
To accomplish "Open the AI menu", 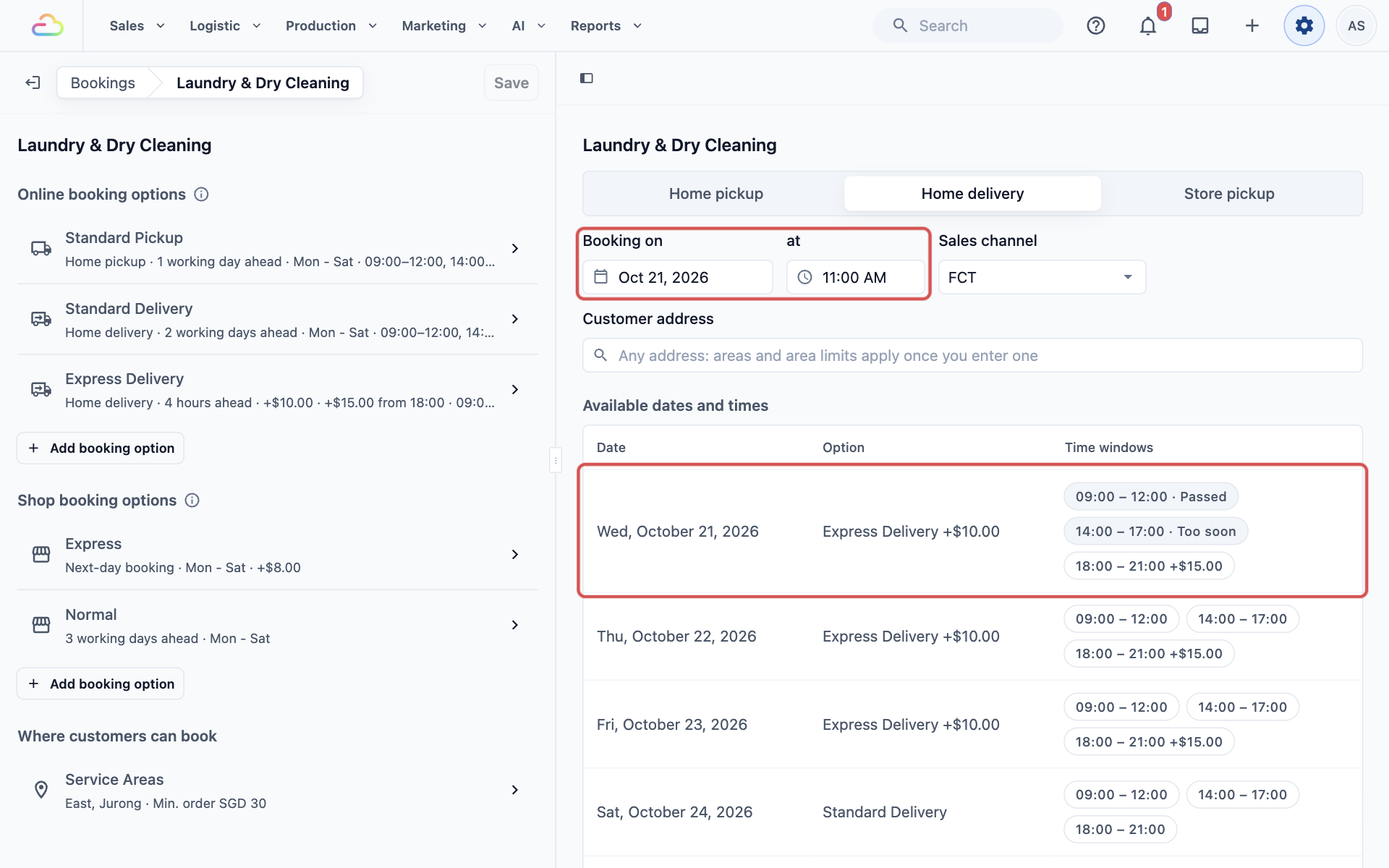I will tap(529, 26).
